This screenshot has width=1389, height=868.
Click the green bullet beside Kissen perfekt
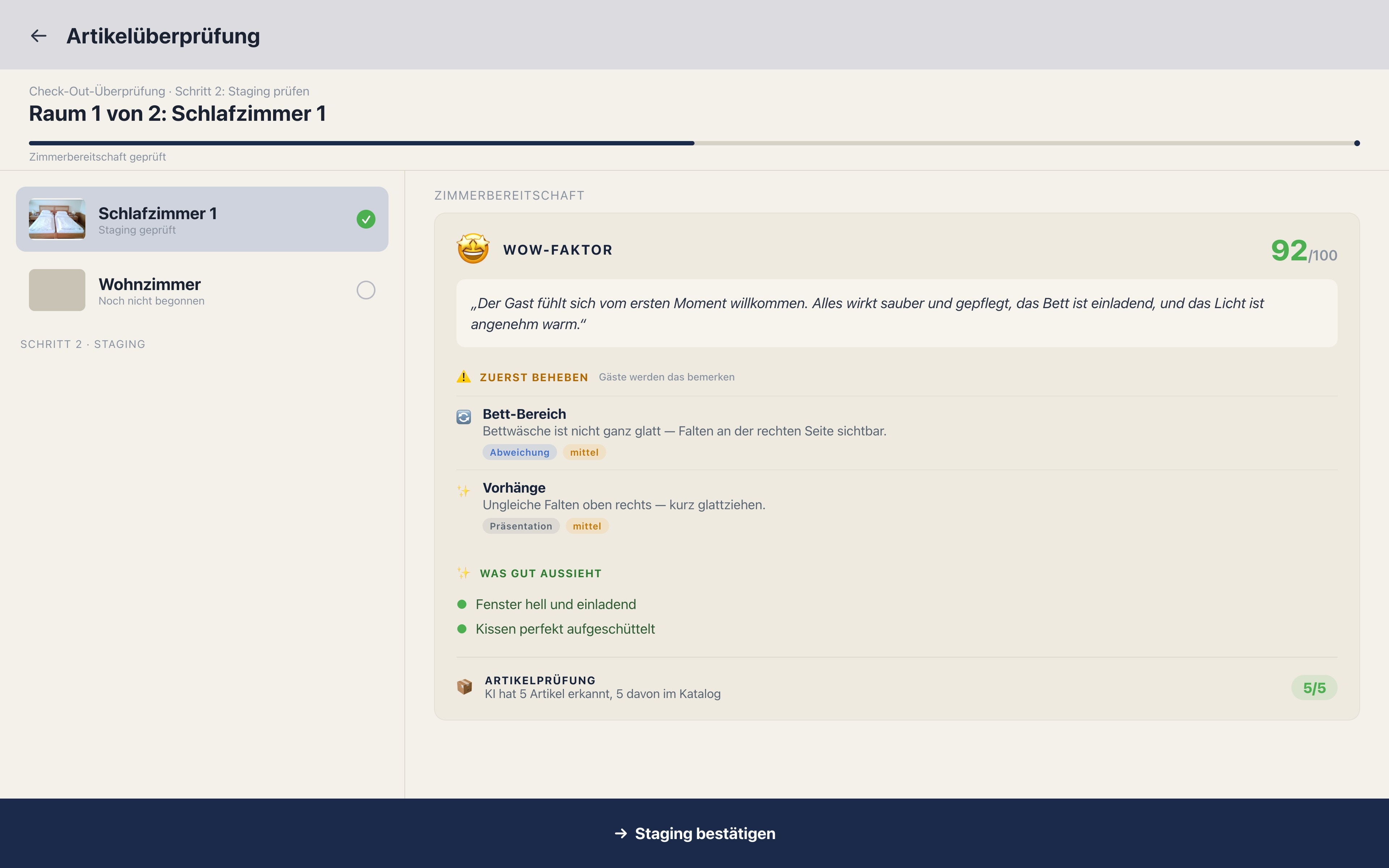[462, 629]
